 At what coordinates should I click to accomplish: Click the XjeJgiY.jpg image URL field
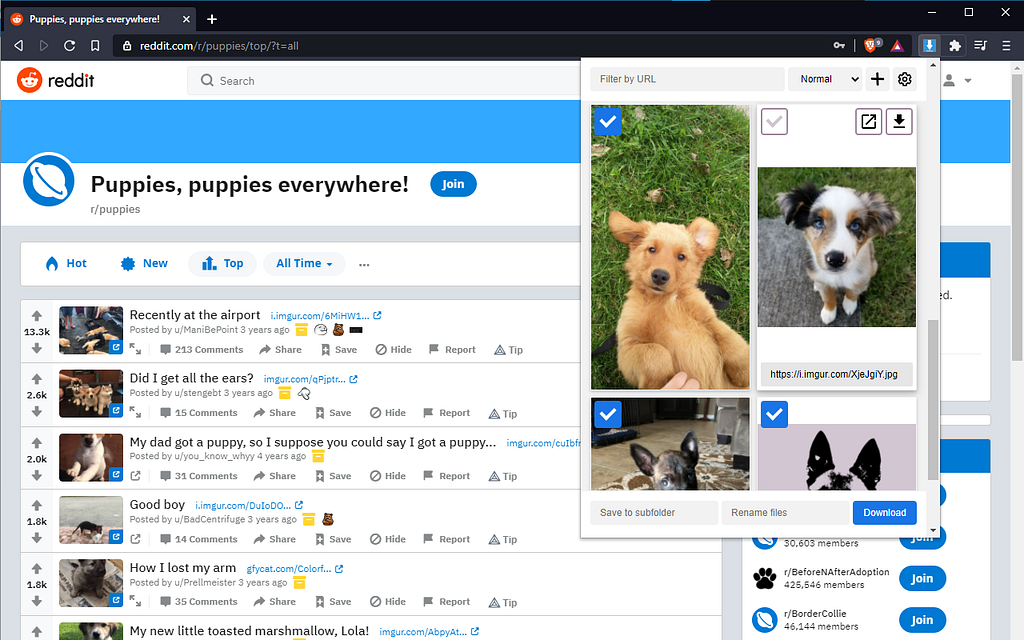836,374
